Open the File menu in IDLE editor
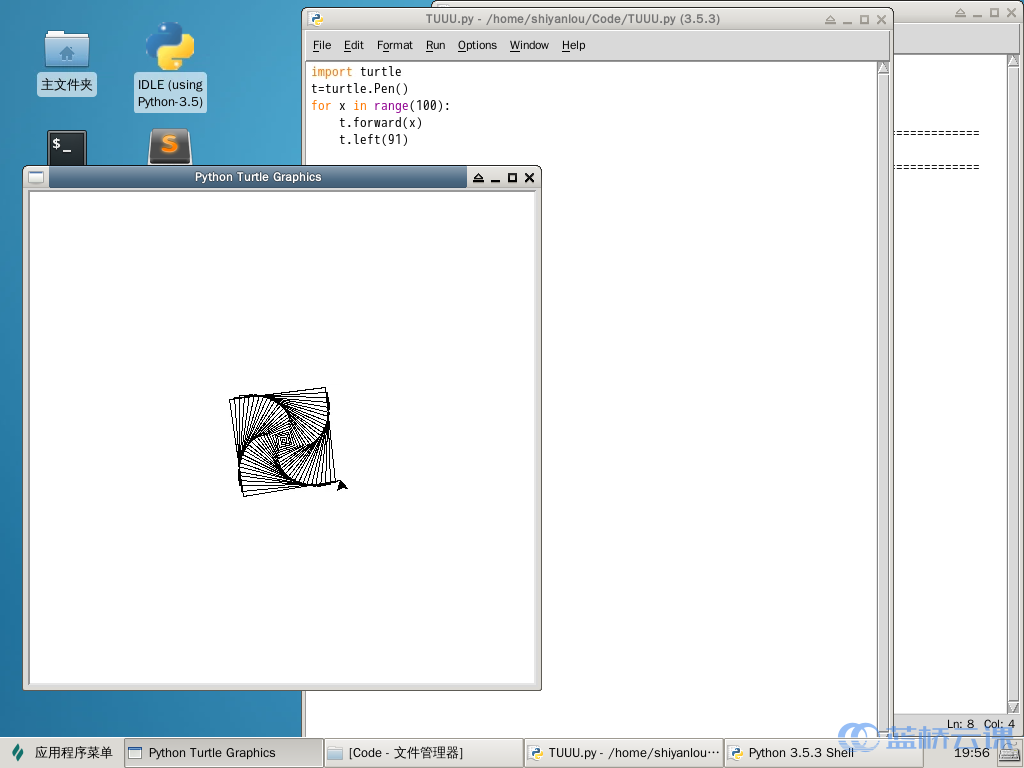Image resolution: width=1024 pixels, height=768 pixels. click(322, 45)
